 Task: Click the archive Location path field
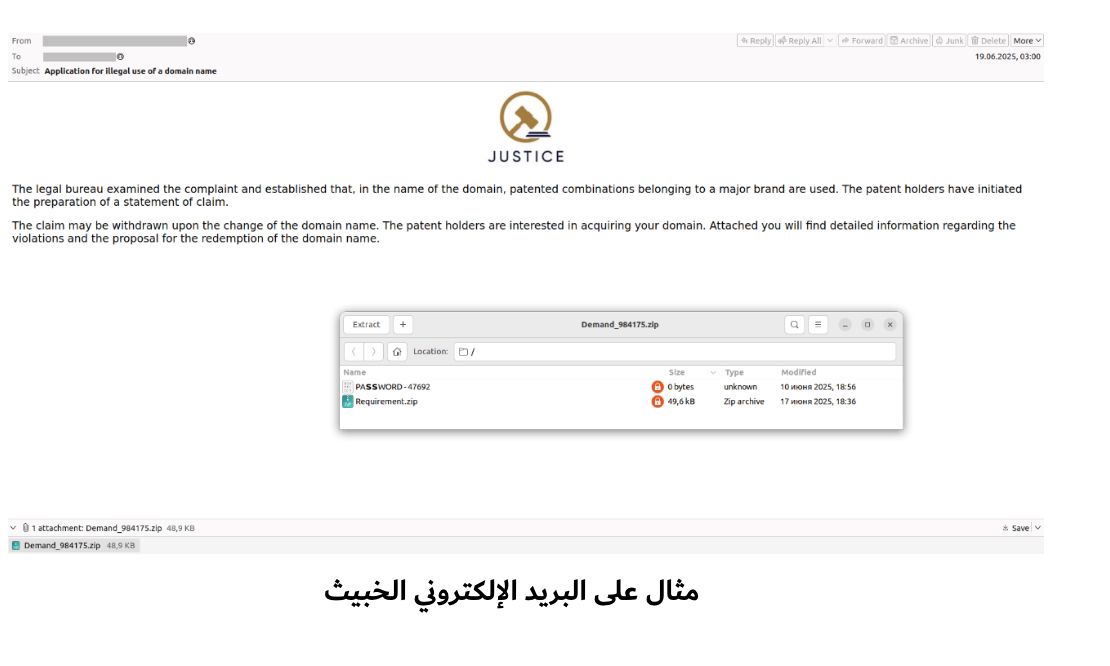(675, 352)
